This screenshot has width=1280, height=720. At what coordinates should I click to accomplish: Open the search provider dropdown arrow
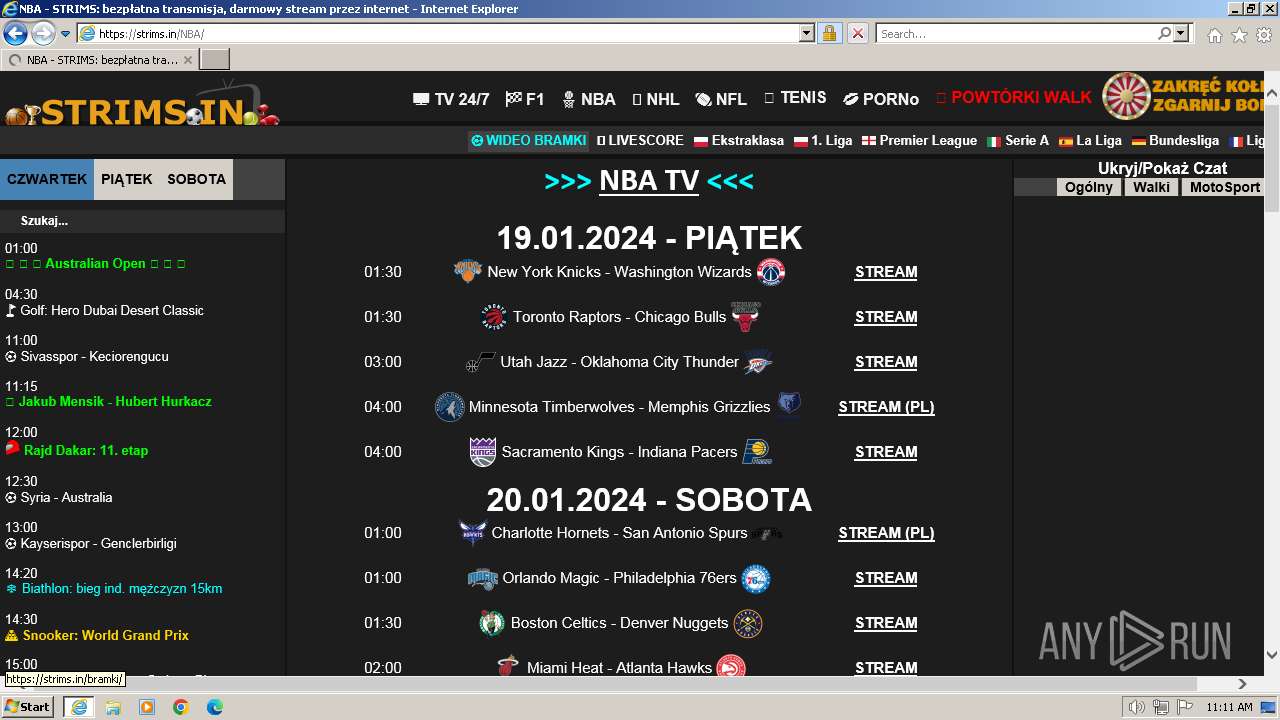point(1181,33)
